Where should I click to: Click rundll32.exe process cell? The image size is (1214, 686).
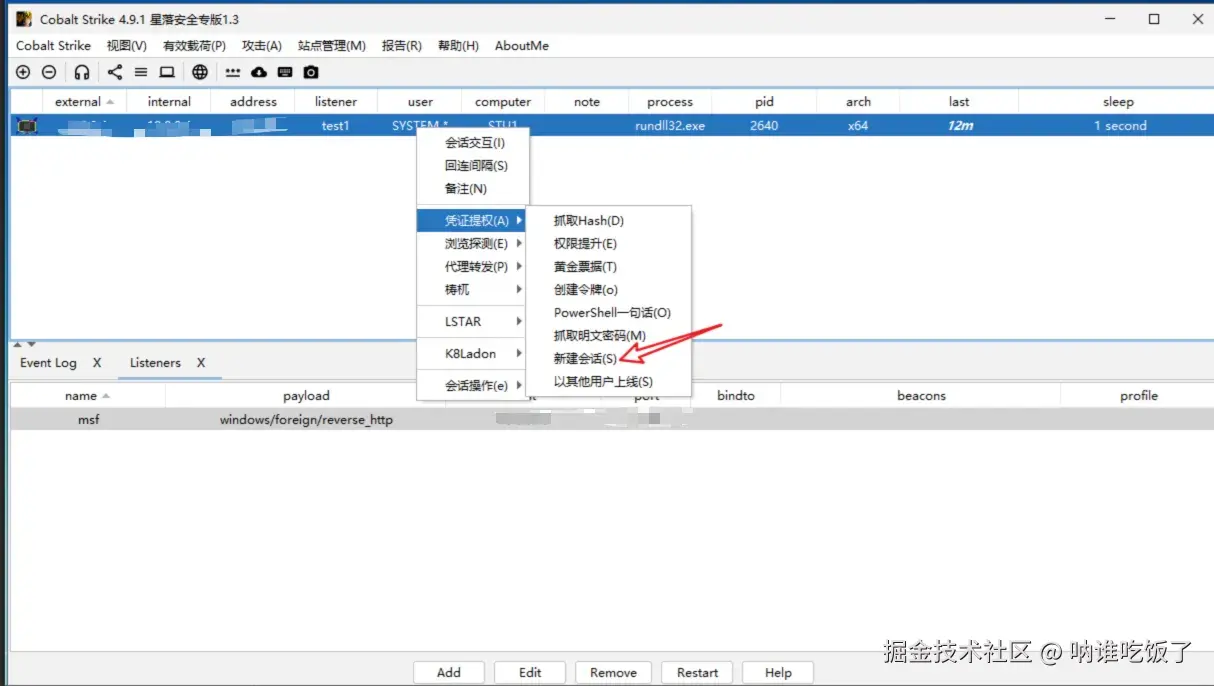tap(670, 126)
